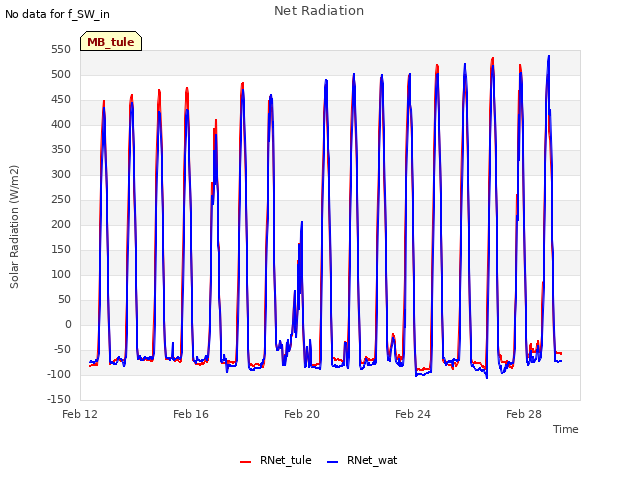640x480 pixels.
Task: Click the 50 y-axis tick label
Action: [x=64, y=300]
